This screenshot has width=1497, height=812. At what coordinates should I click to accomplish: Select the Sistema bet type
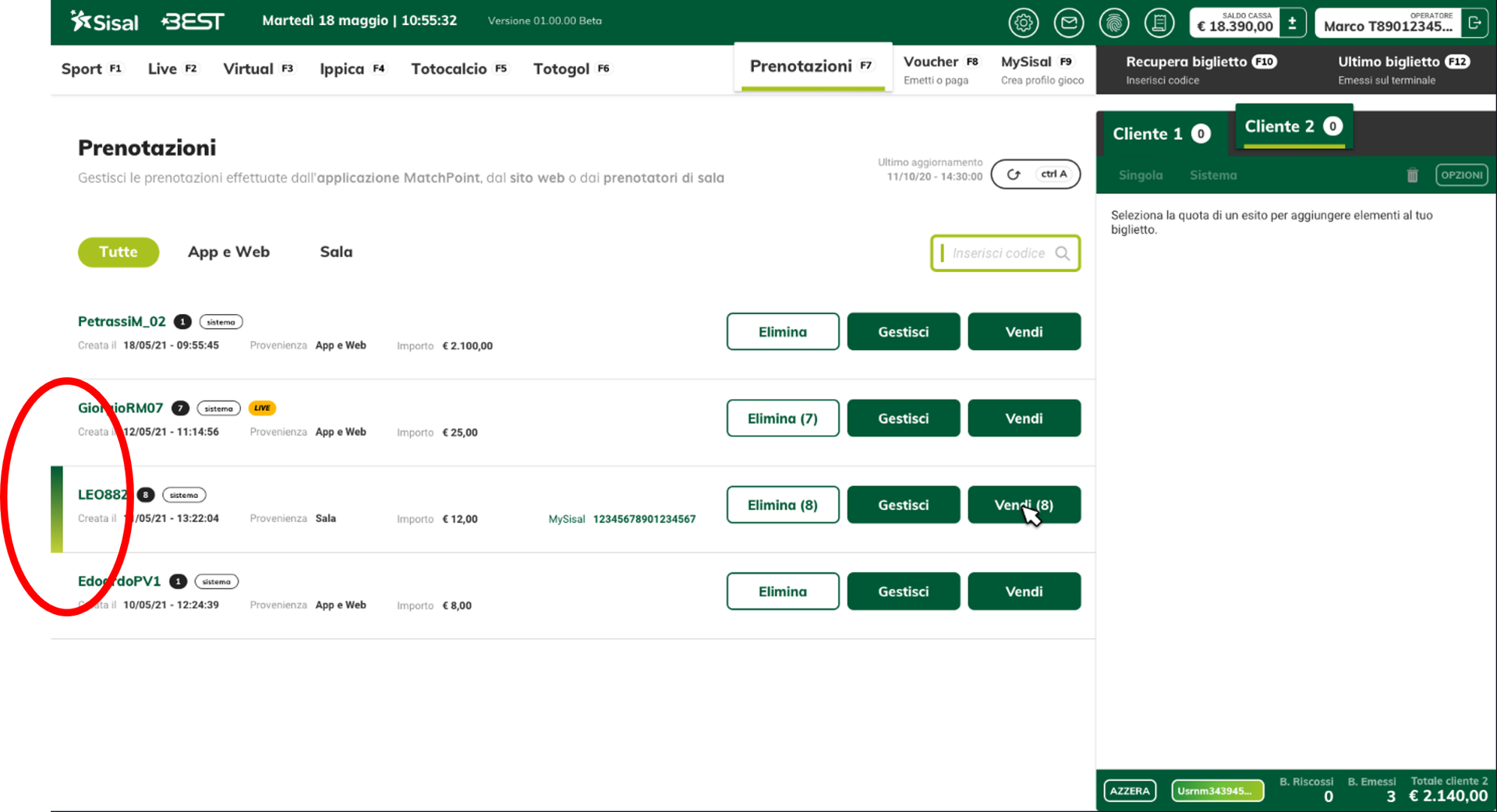pyautogui.click(x=1212, y=175)
